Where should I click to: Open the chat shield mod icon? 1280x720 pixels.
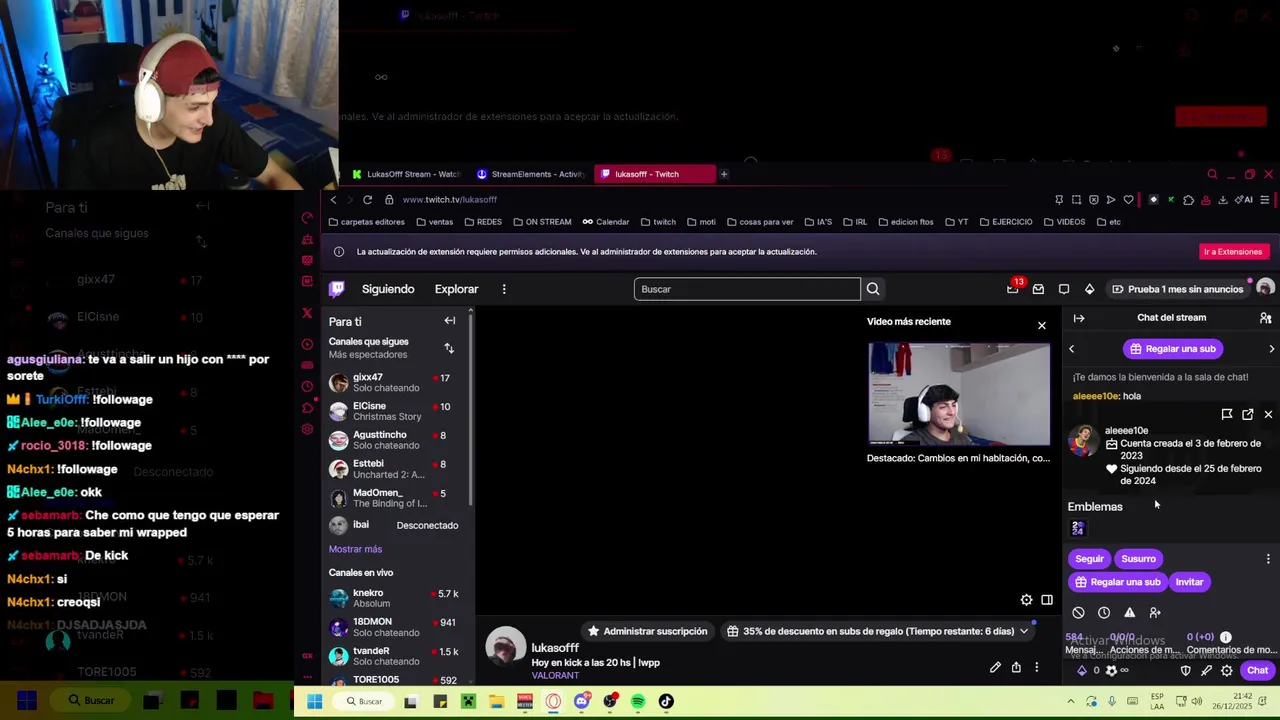(1186, 671)
